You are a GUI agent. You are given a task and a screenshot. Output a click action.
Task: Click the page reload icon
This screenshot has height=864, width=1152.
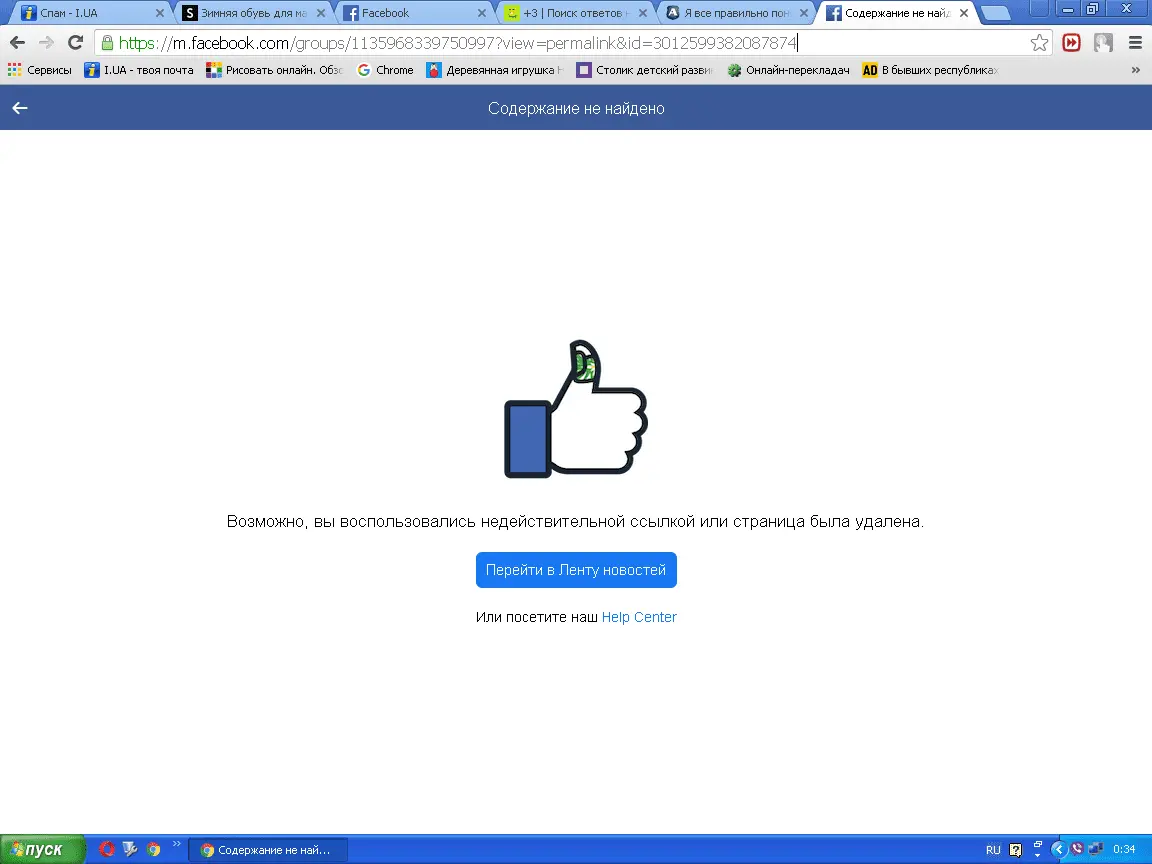[75, 43]
